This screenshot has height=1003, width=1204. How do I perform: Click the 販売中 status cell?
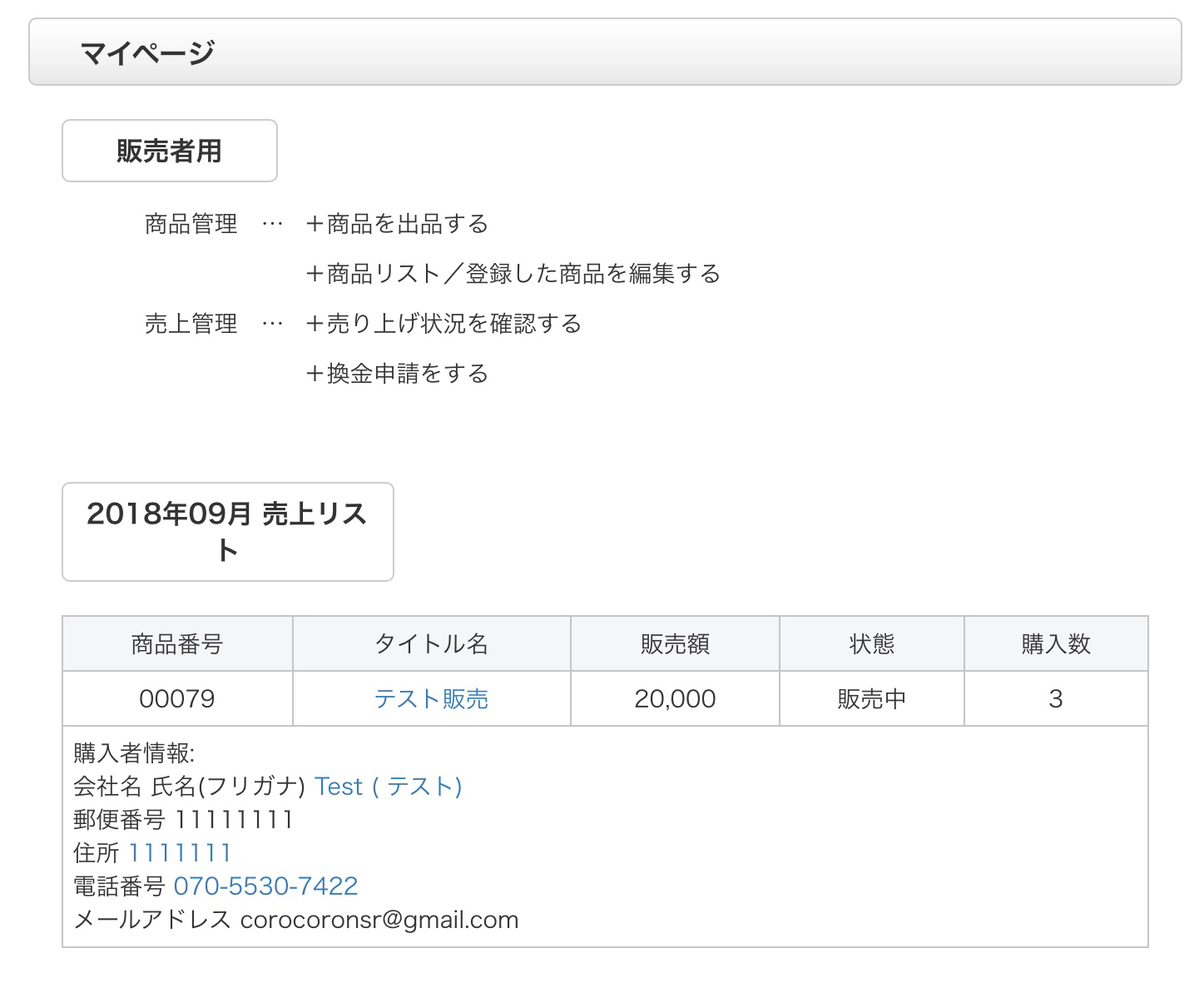pos(871,698)
